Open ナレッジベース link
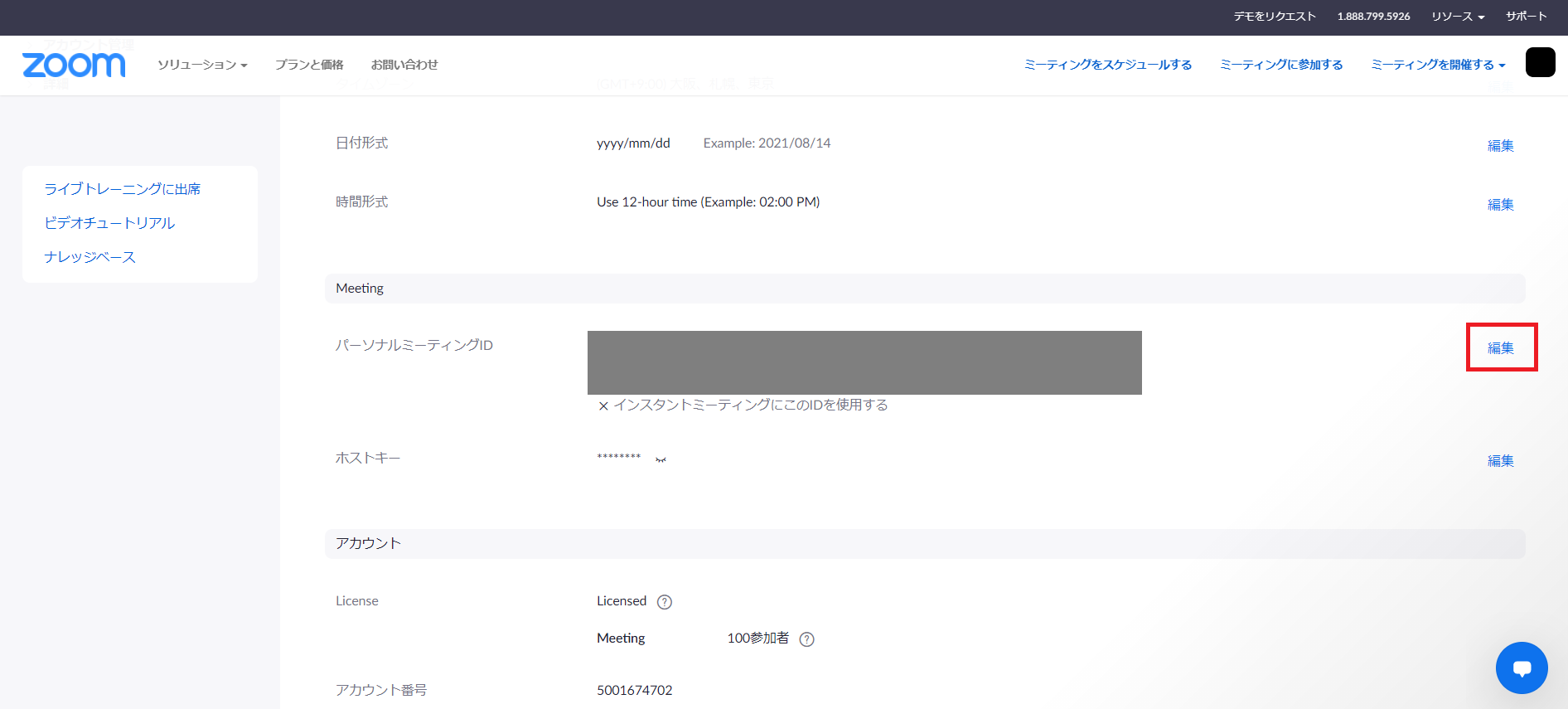1568x709 pixels. 90,257
